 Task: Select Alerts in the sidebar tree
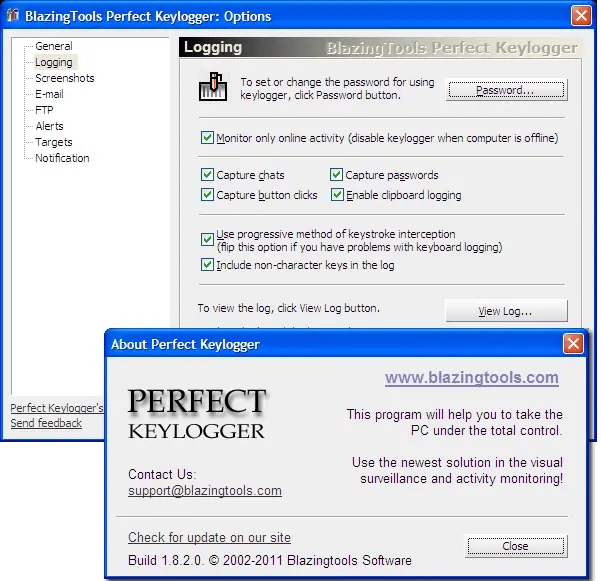[49, 126]
